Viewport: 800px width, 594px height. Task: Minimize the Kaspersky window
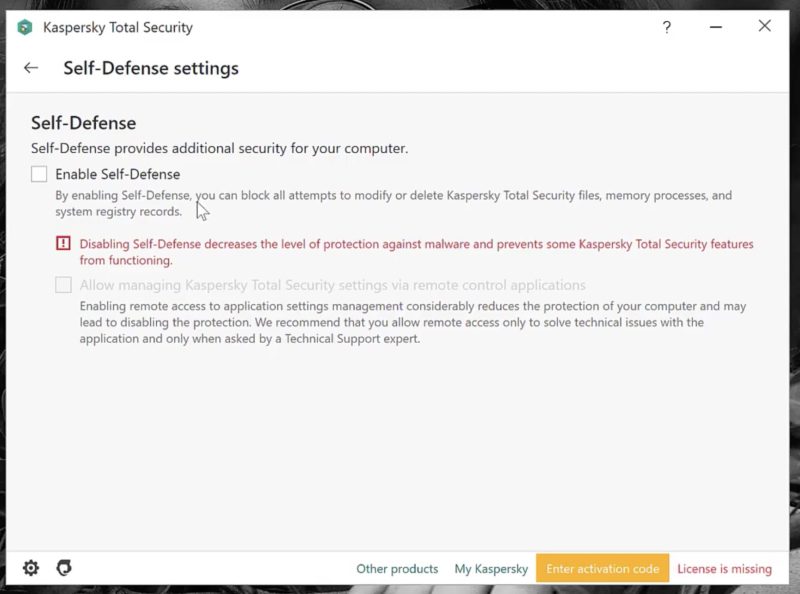[x=716, y=27]
